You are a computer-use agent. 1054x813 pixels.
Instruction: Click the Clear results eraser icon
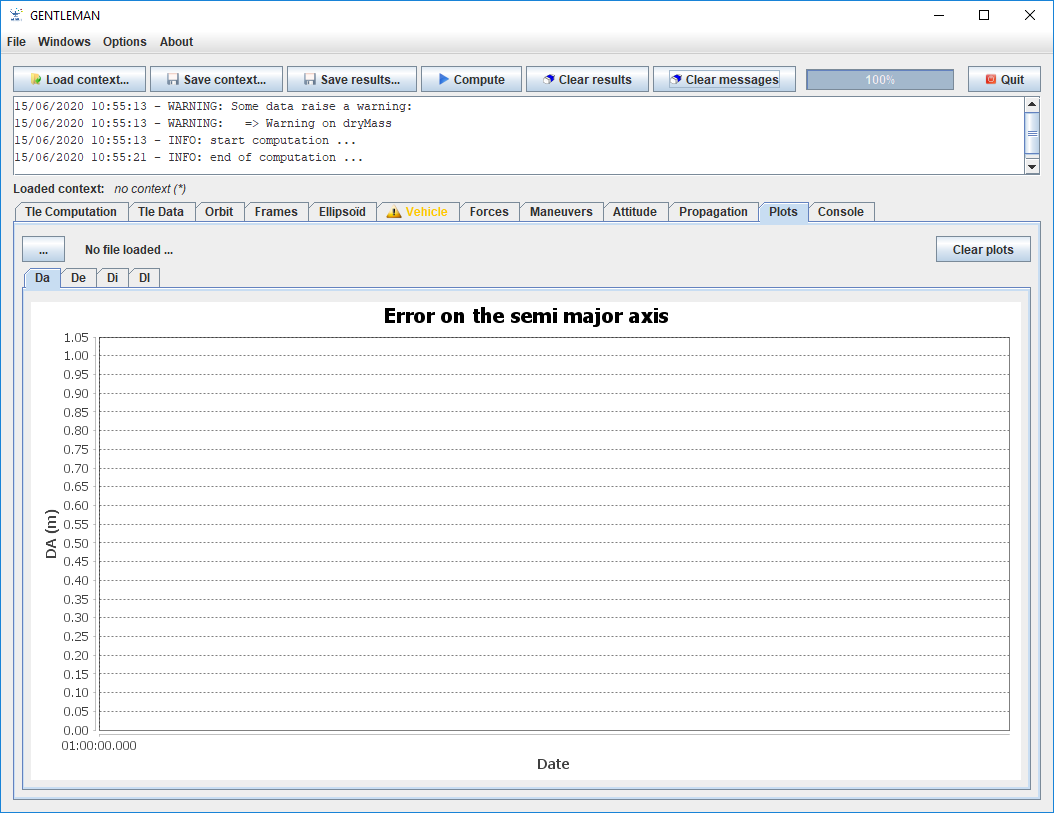pos(548,80)
